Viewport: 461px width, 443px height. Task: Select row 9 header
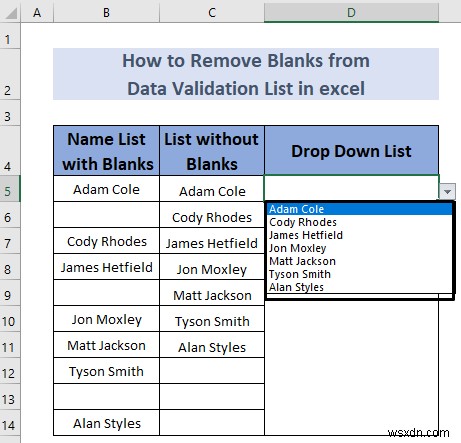(10, 293)
